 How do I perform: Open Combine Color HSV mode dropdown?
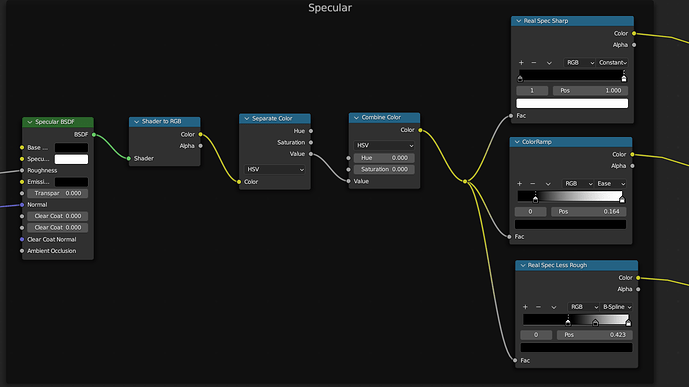coord(384,145)
